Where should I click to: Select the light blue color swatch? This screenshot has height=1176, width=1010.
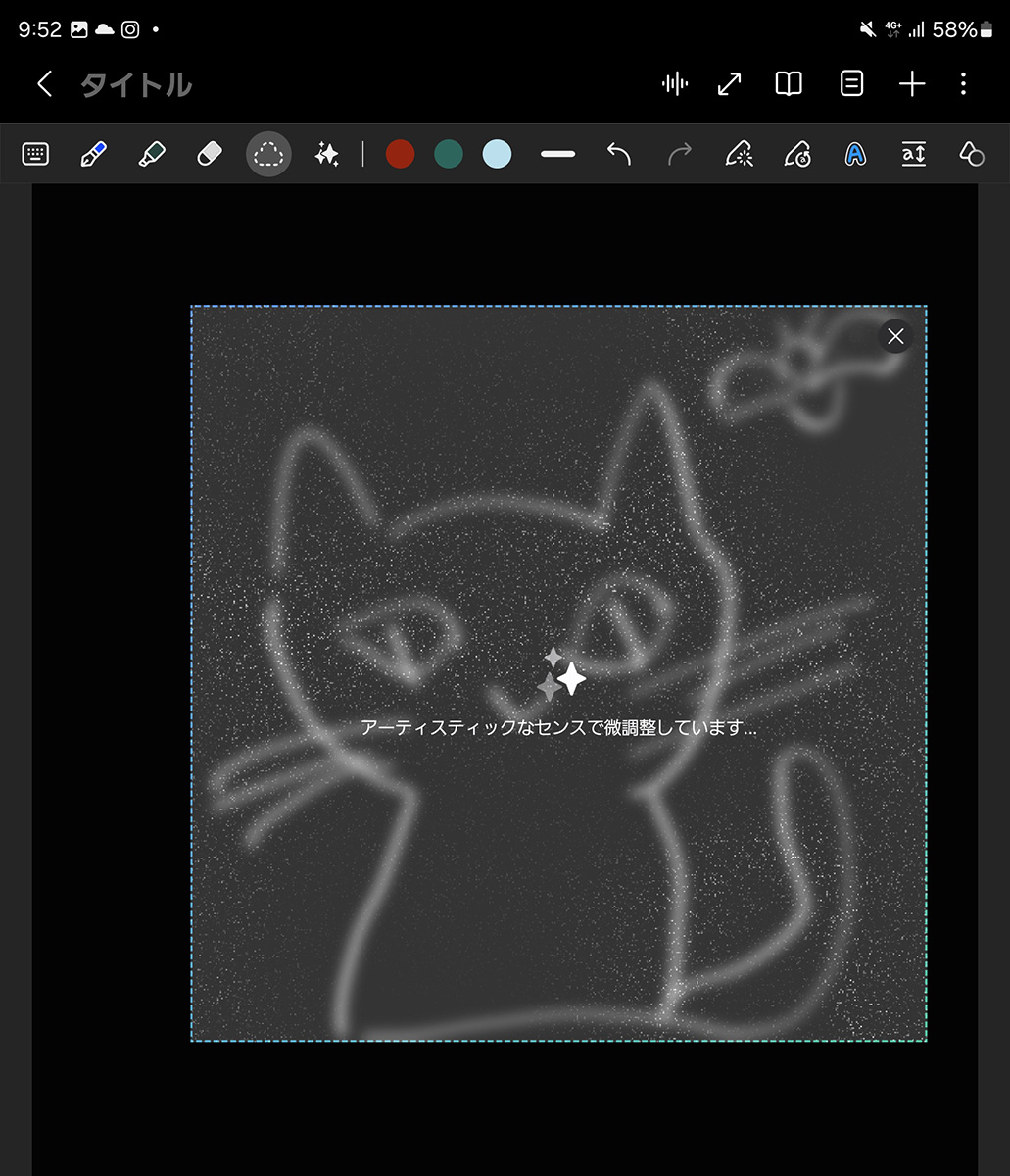click(x=497, y=154)
